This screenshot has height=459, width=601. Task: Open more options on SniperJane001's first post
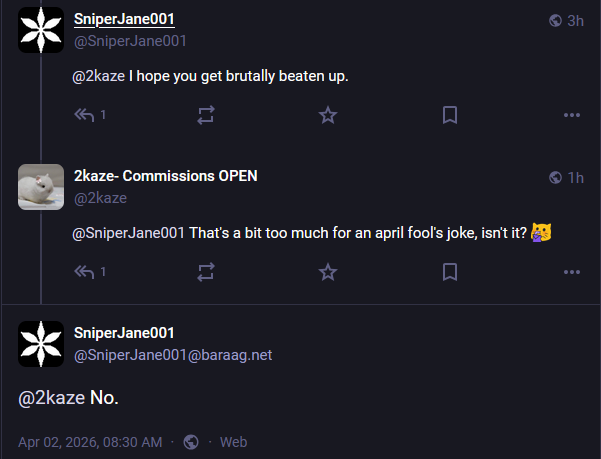(572, 115)
